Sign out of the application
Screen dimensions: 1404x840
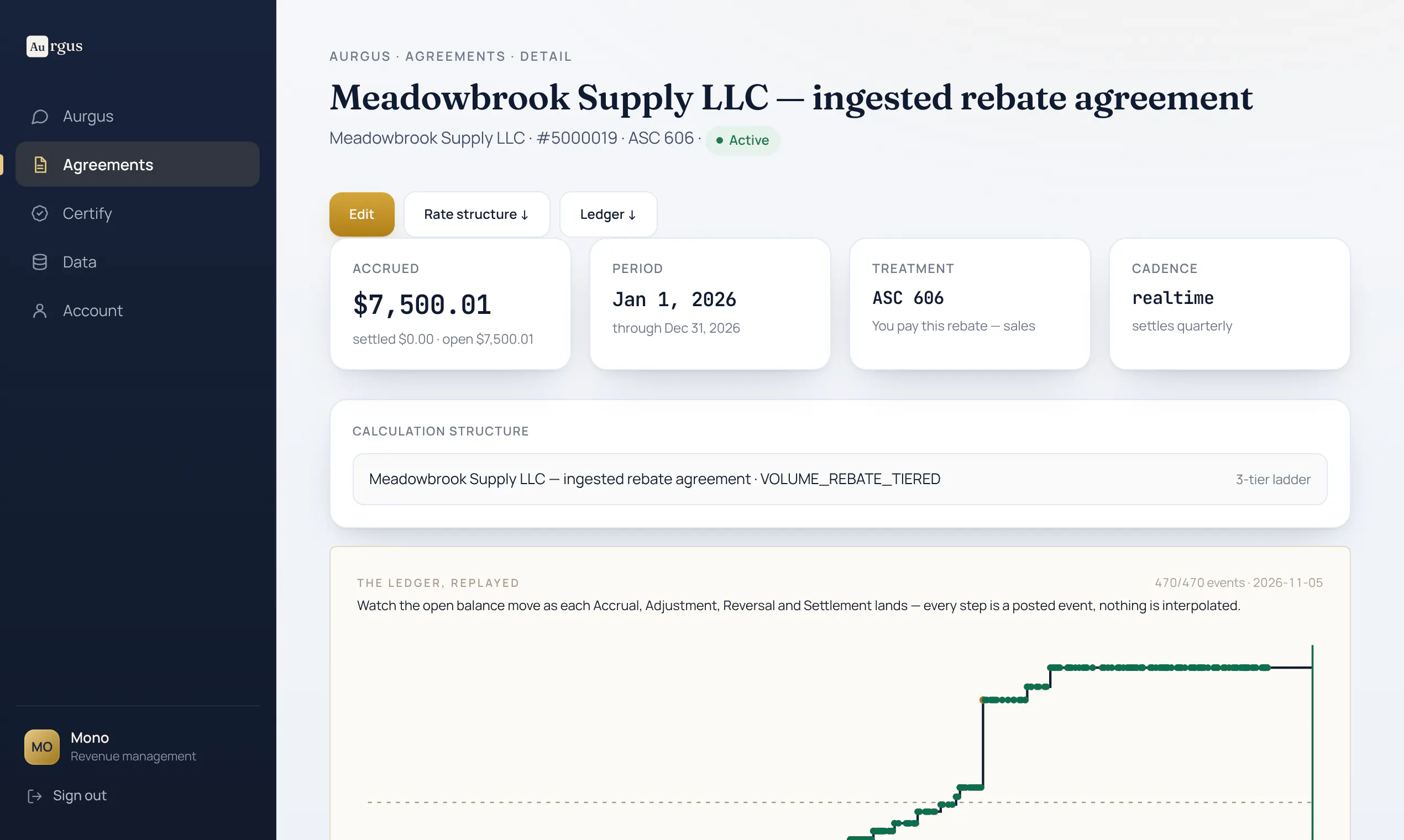coord(67,795)
